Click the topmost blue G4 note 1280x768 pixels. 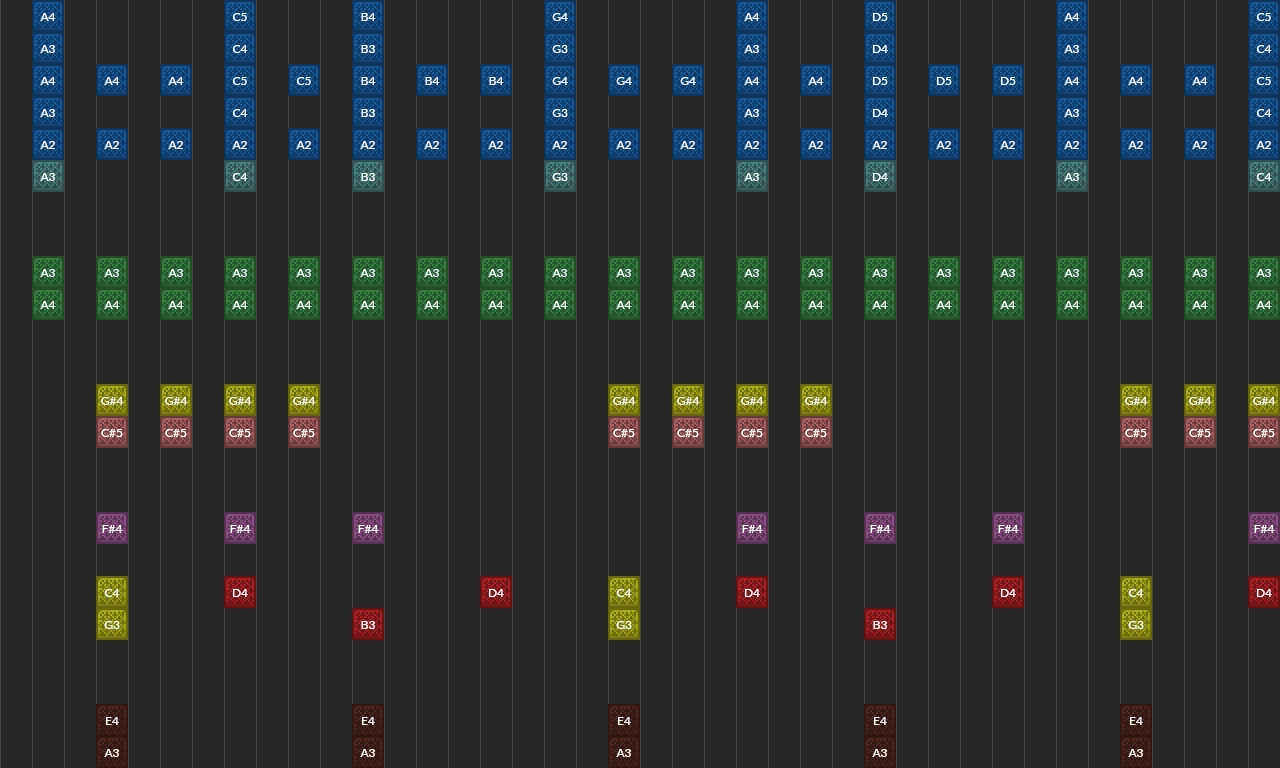coord(560,17)
